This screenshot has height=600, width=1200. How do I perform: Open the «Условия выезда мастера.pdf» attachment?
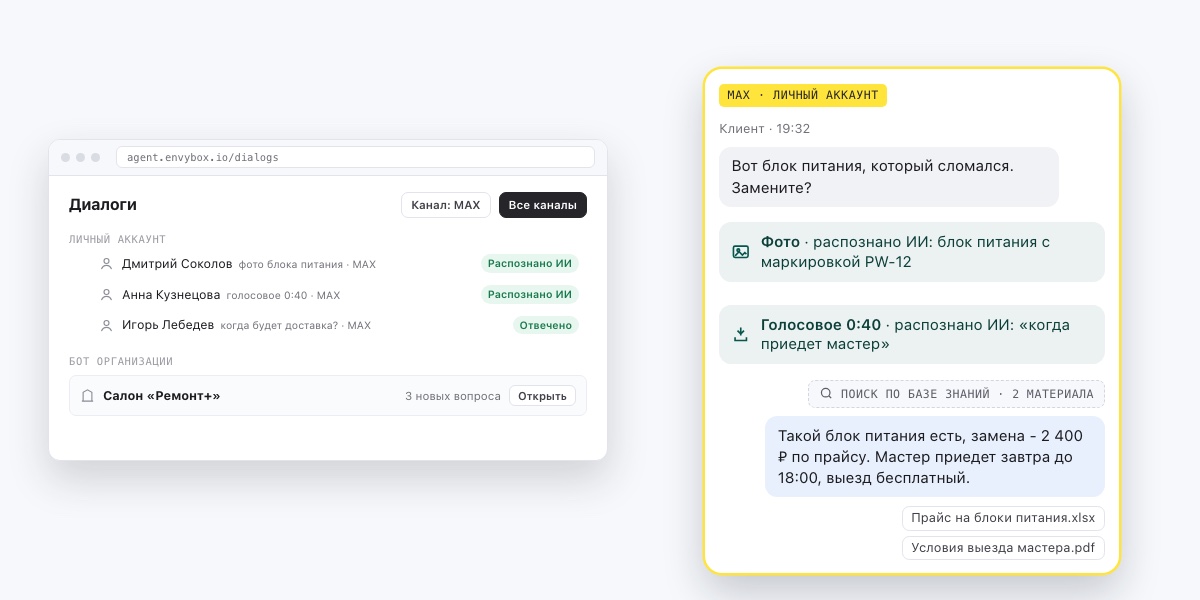(1003, 548)
